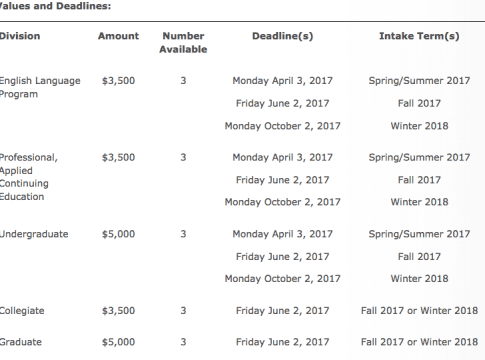Click Winter 2018 term in Professional row
The image size is (485, 360).
pyautogui.click(x=419, y=202)
